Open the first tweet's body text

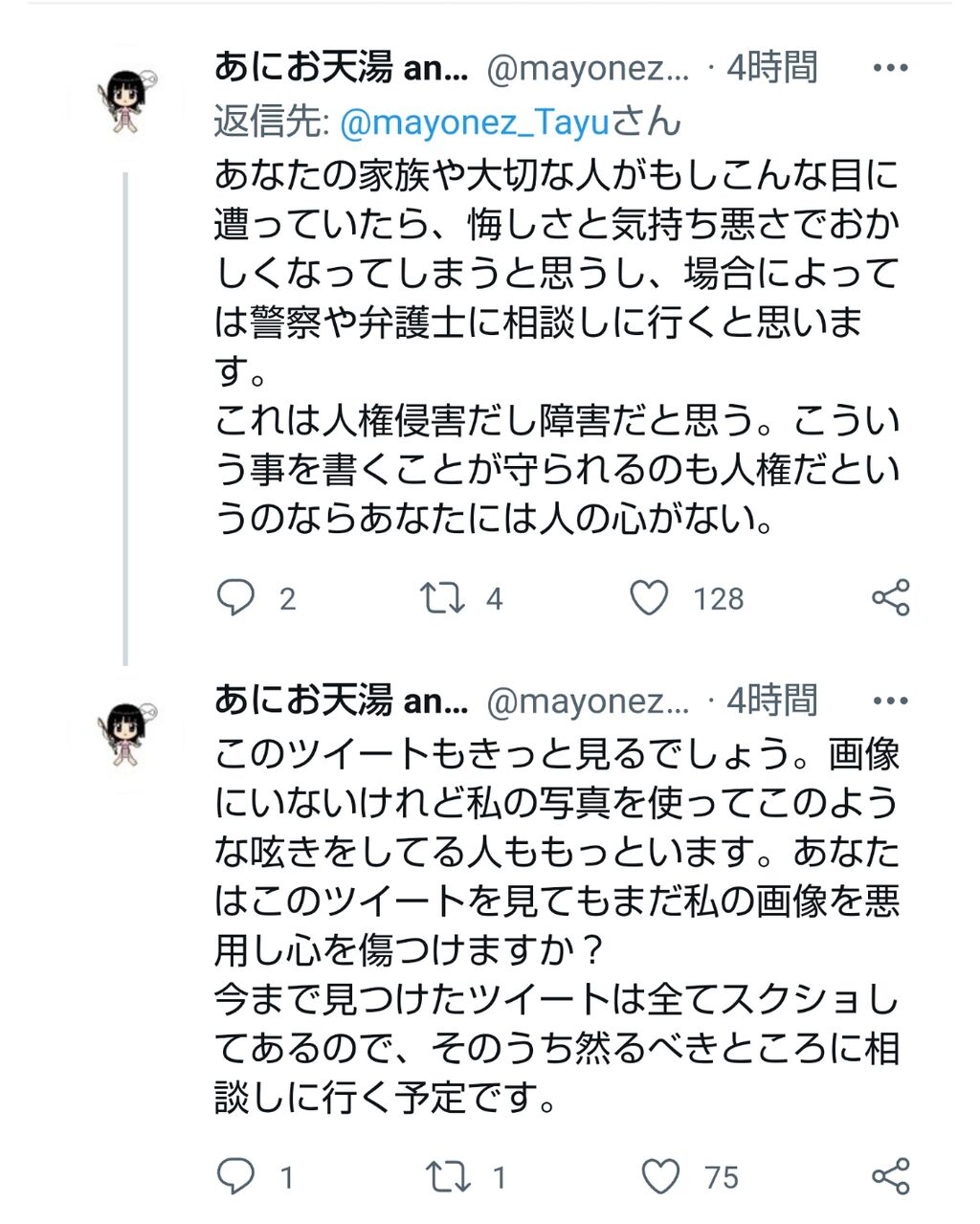pyautogui.click(x=555, y=345)
